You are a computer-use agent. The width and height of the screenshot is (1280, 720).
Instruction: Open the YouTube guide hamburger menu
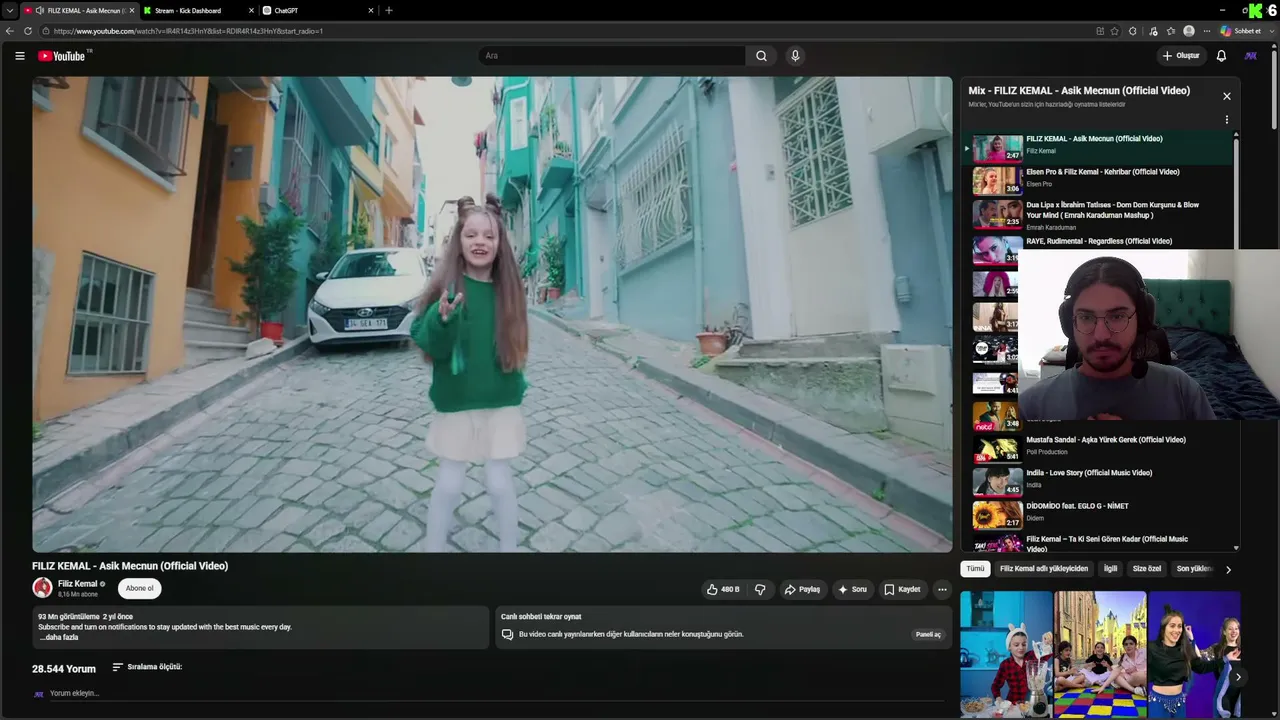20,56
